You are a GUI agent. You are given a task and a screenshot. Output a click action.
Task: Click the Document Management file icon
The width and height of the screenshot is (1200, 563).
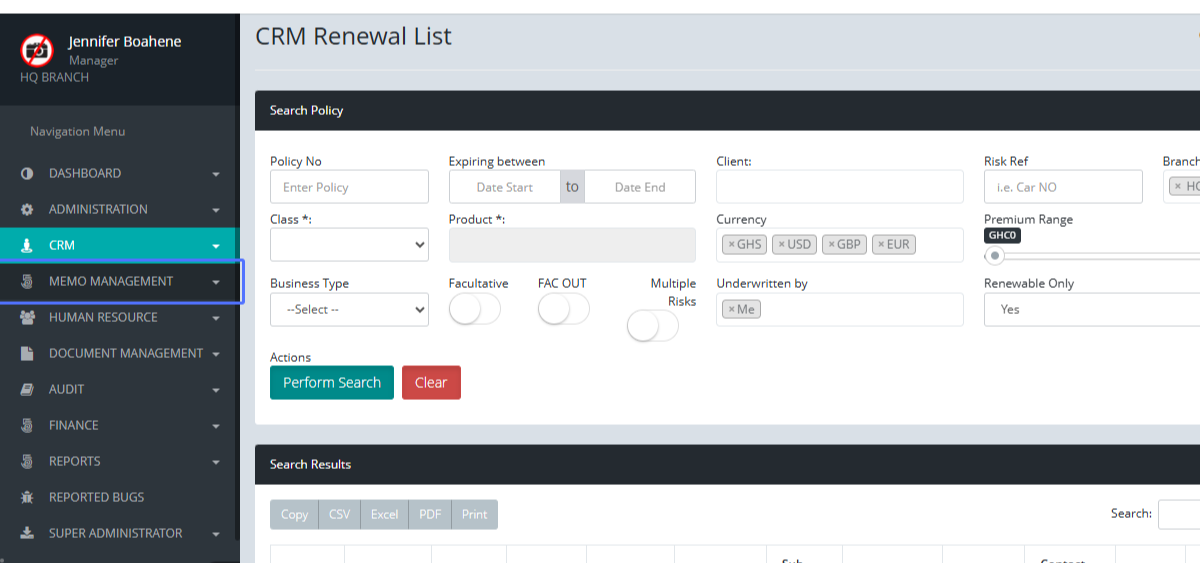tap(27, 354)
